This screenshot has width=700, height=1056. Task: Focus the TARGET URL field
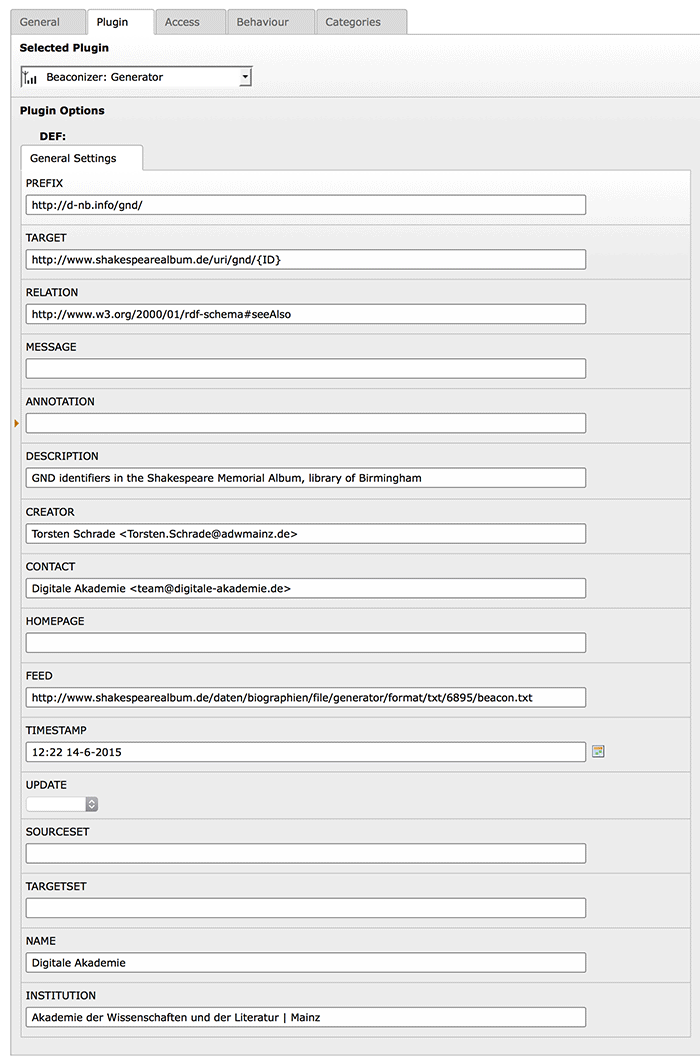pos(305,259)
